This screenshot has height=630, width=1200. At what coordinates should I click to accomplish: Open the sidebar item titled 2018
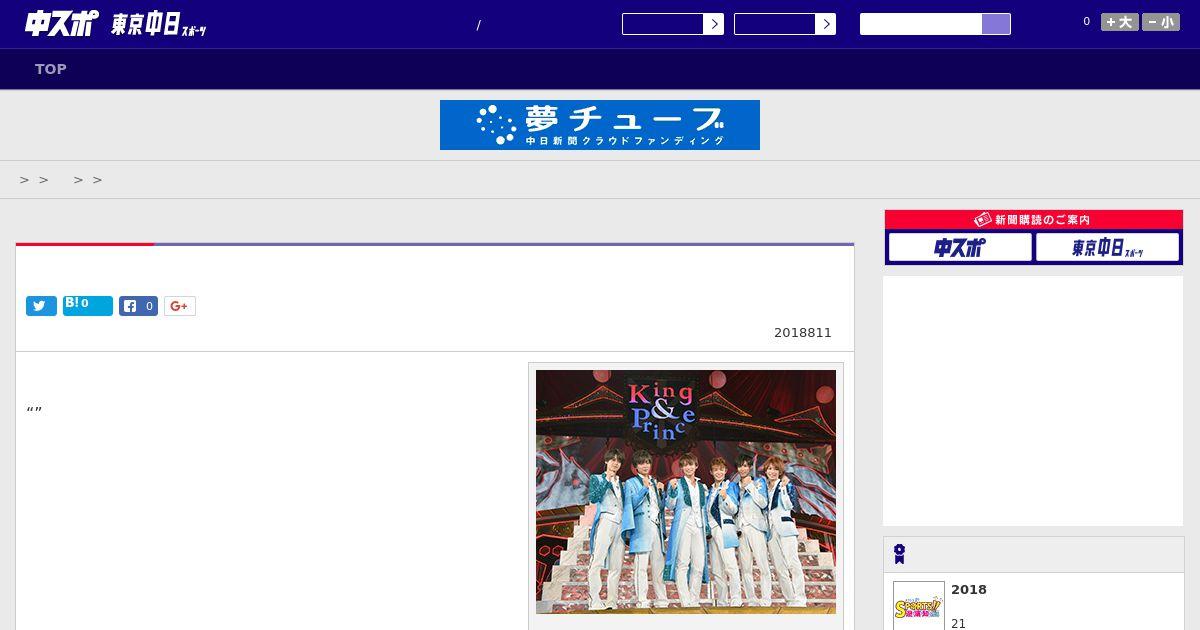click(969, 590)
